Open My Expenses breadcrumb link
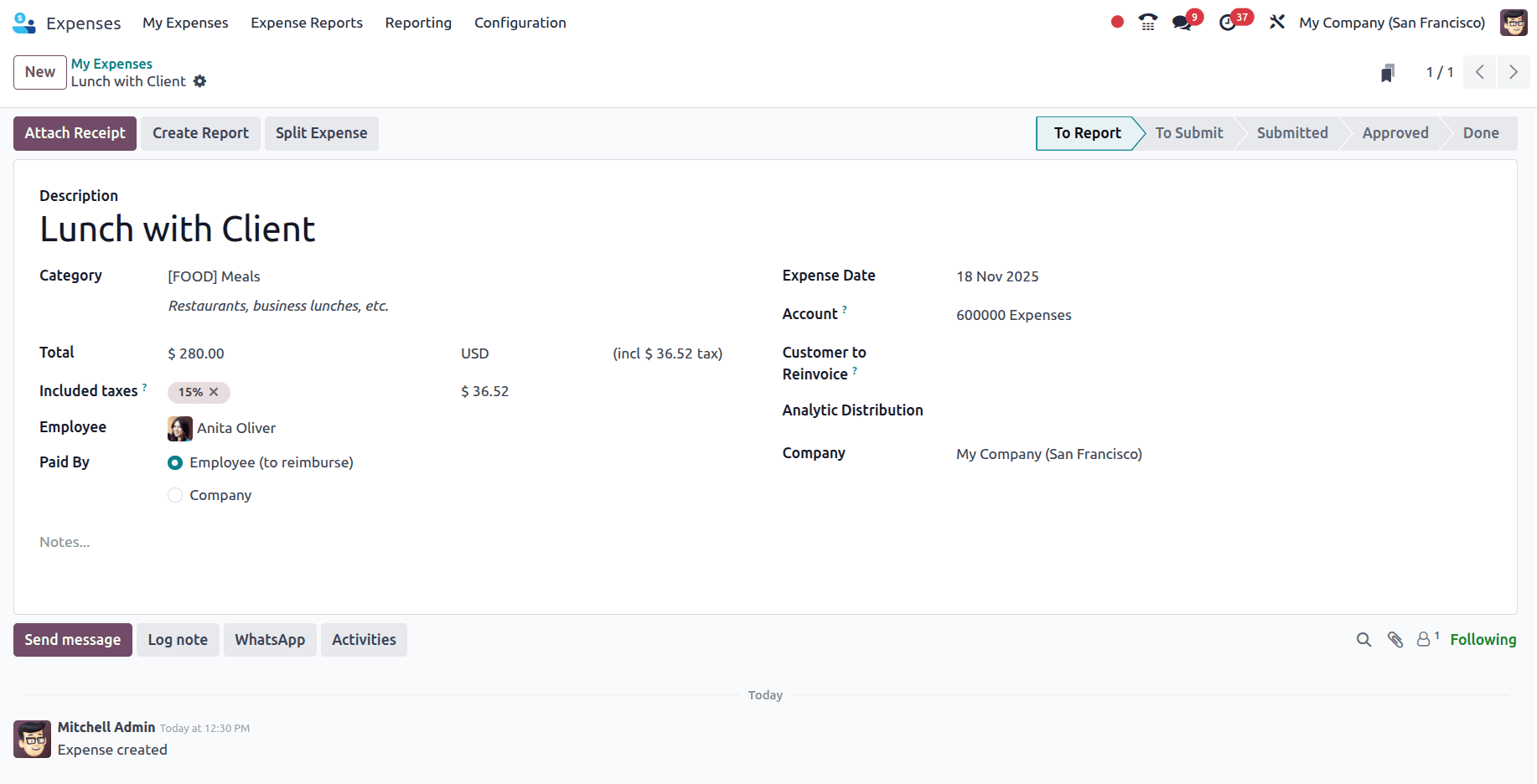This screenshot has height=784, width=1537. (111, 63)
